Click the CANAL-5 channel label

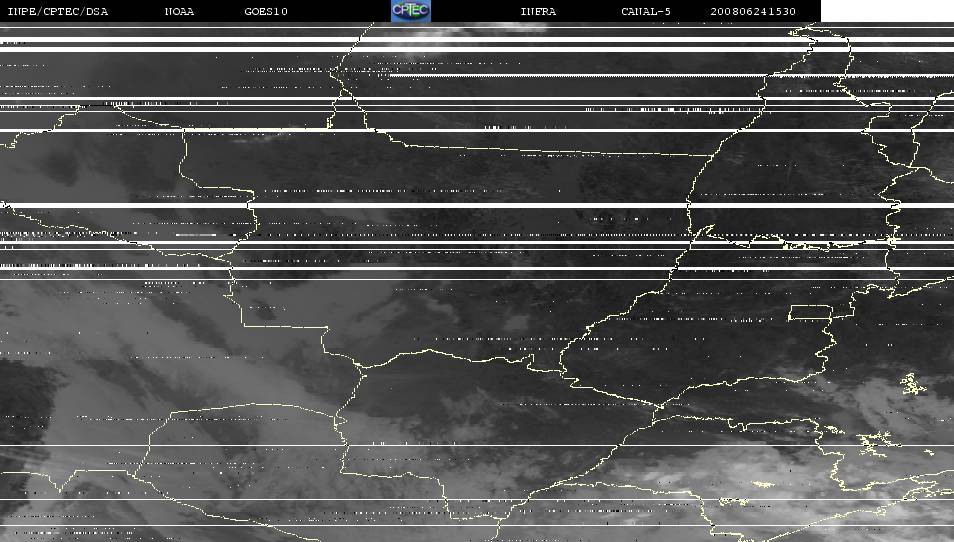point(646,12)
